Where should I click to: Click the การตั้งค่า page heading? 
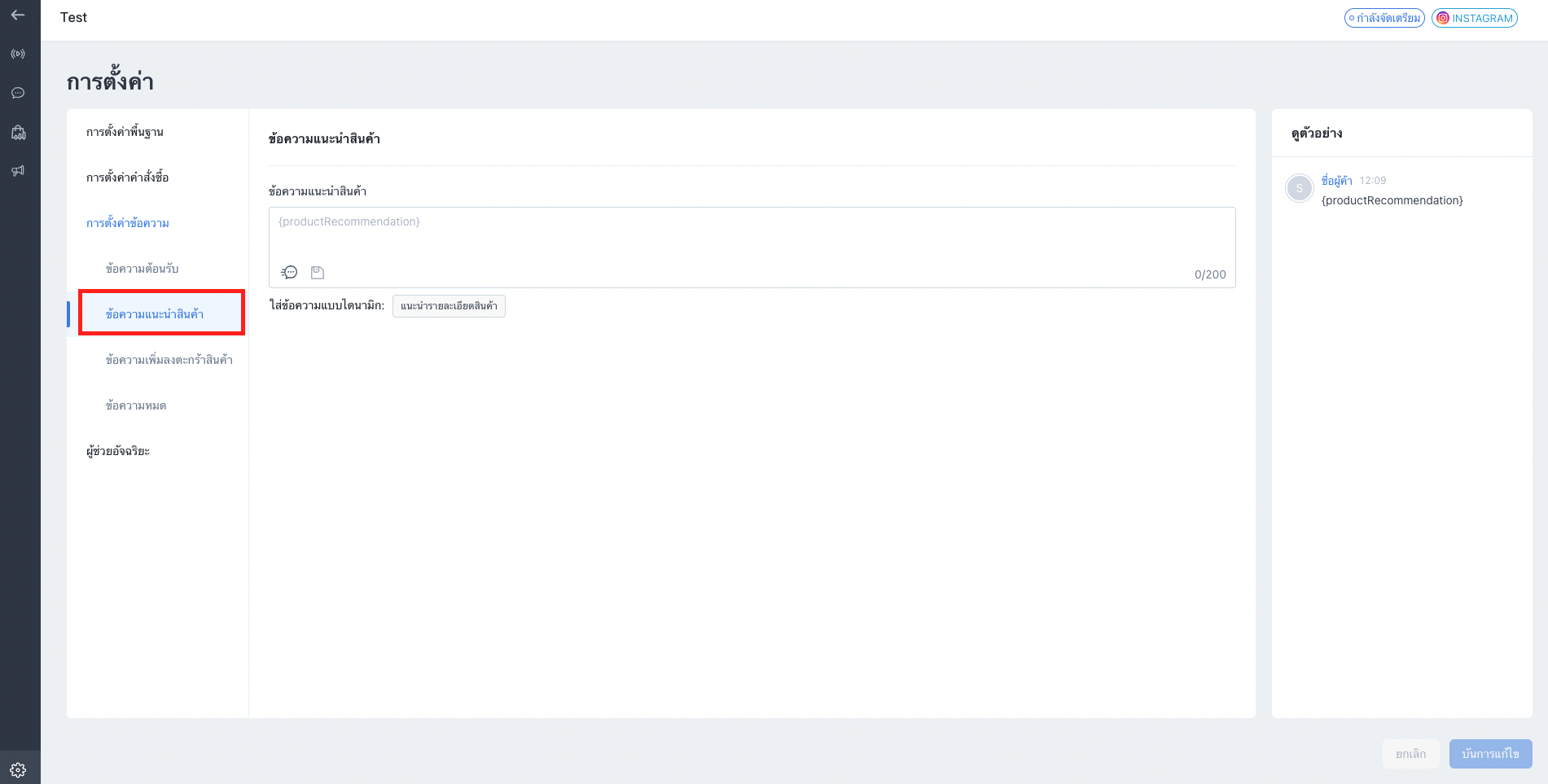[110, 81]
